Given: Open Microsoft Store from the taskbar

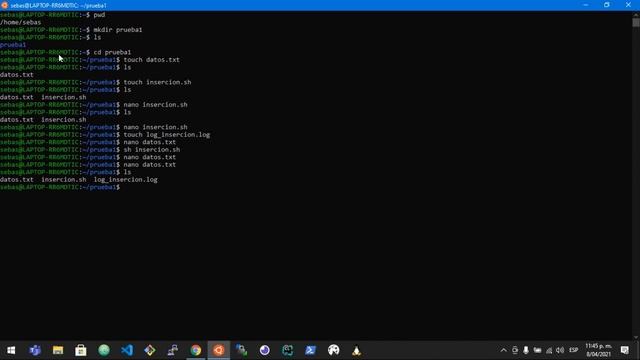Looking at the screenshot, I should click(81, 350).
